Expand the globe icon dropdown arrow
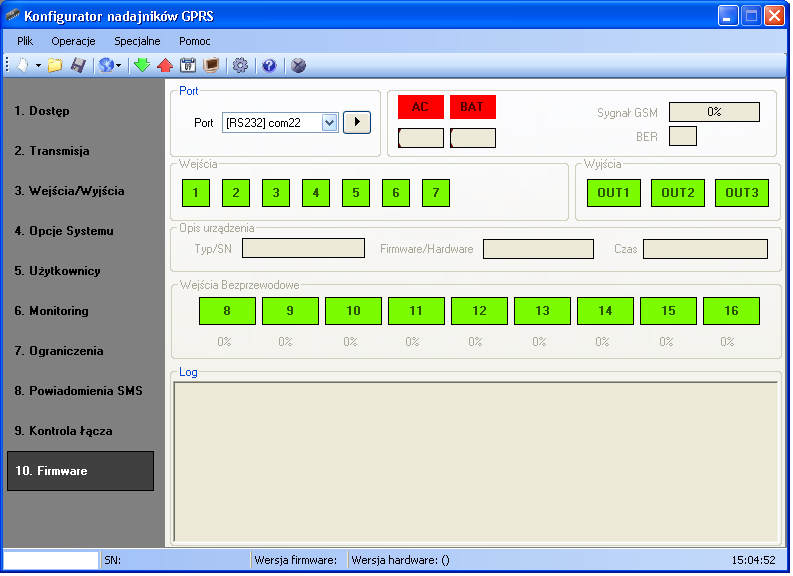The height and width of the screenshot is (576, 793). pyautogui.click(x=119, y=66)
